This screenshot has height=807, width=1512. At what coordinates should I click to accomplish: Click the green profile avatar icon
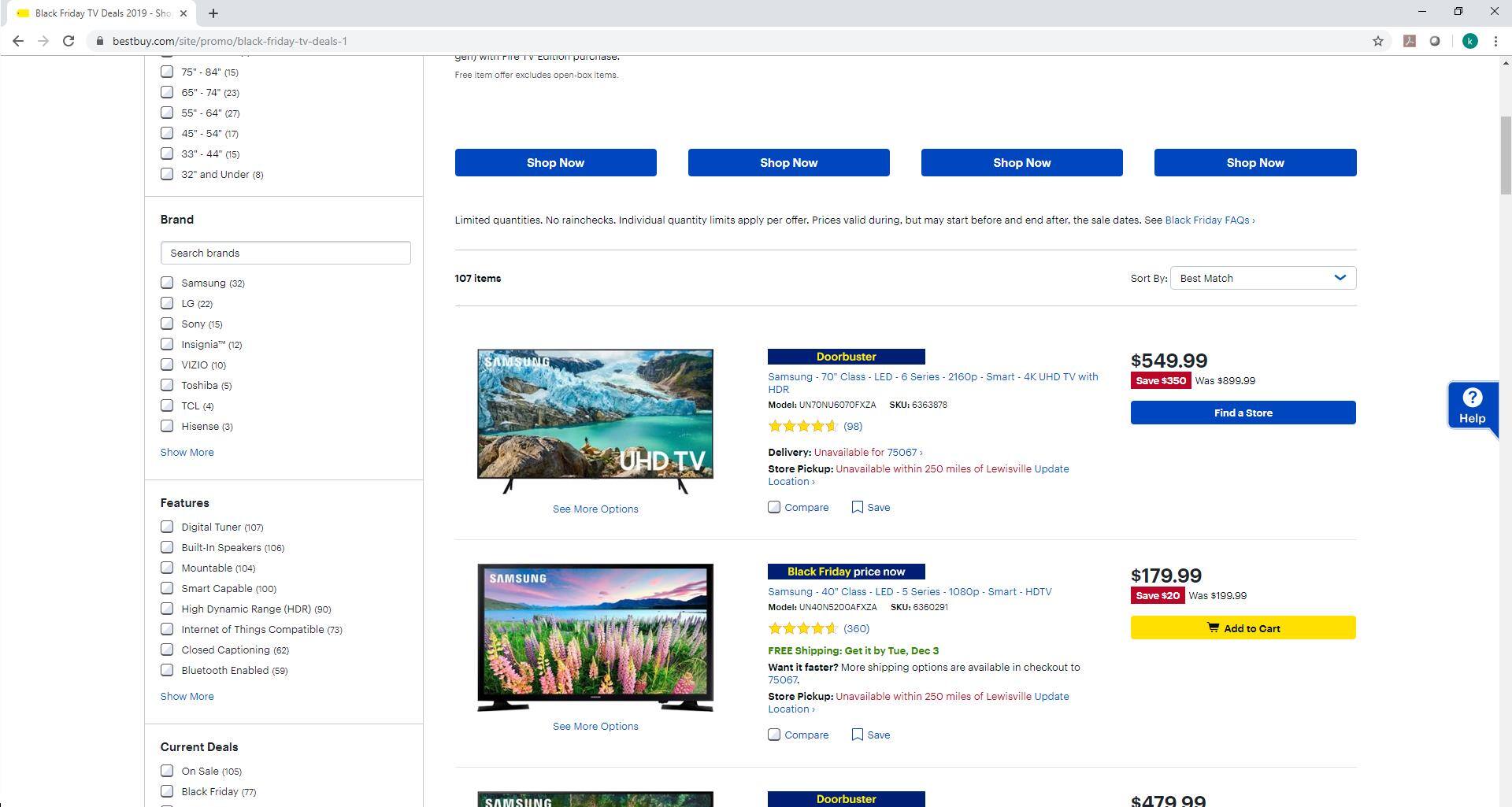[1469, 41]
